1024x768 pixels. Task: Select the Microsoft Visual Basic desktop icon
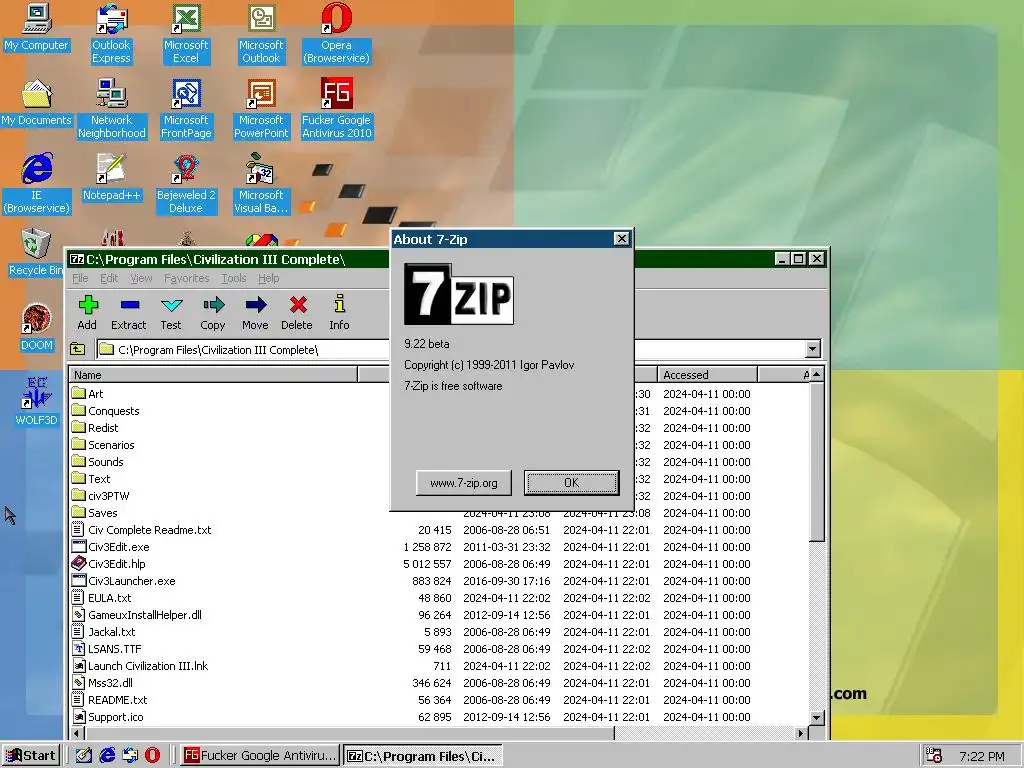(x=261, y=184)
